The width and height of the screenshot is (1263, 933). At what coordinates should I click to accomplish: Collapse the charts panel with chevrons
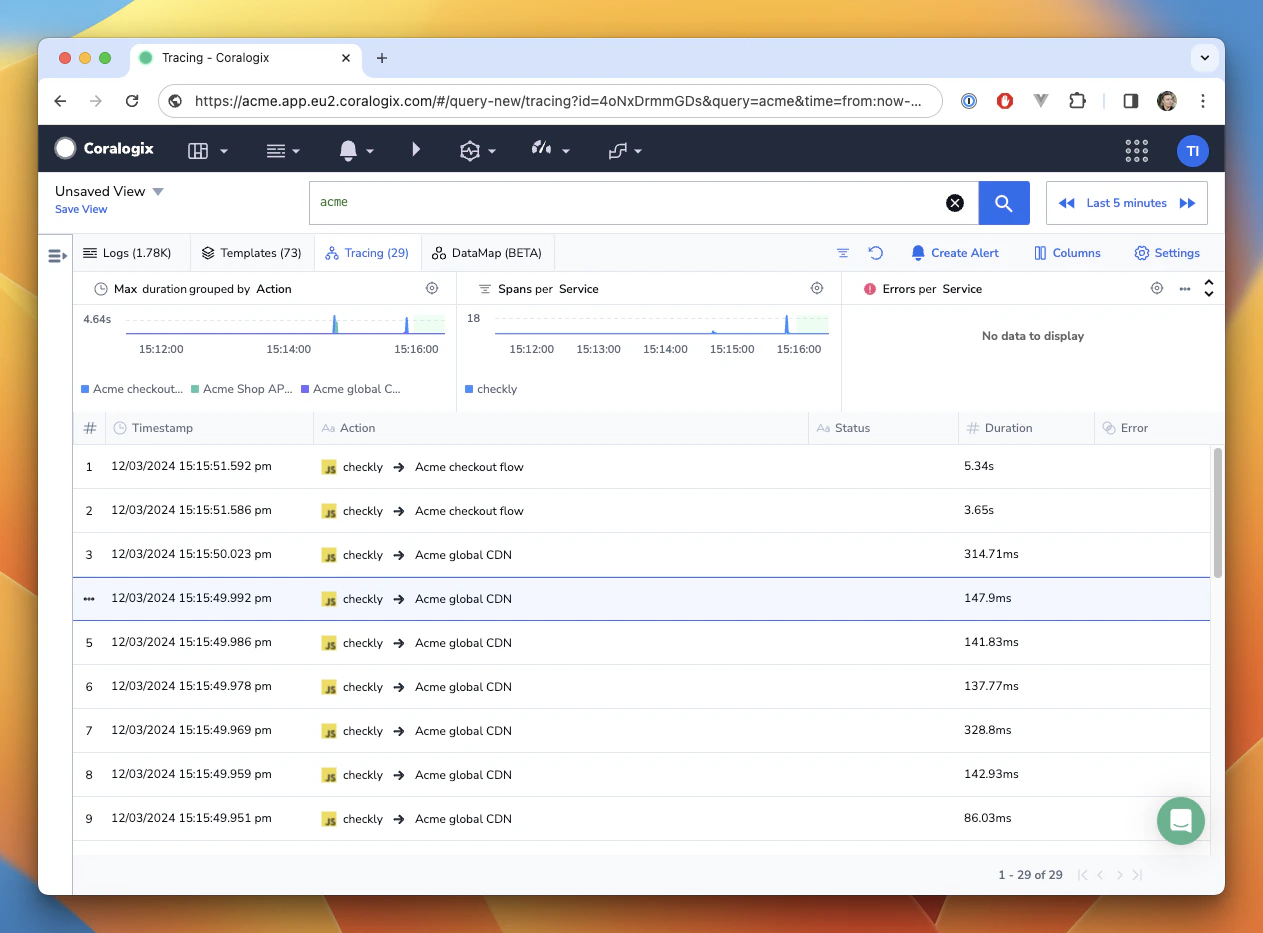(x=1208, y=288)
